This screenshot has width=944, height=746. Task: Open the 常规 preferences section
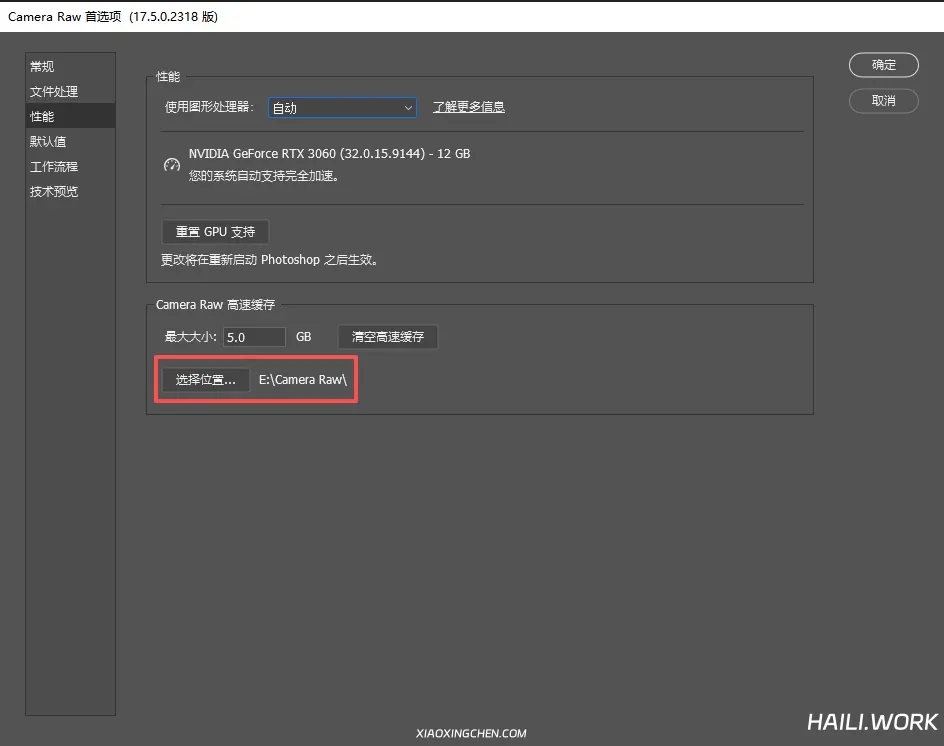42,67
